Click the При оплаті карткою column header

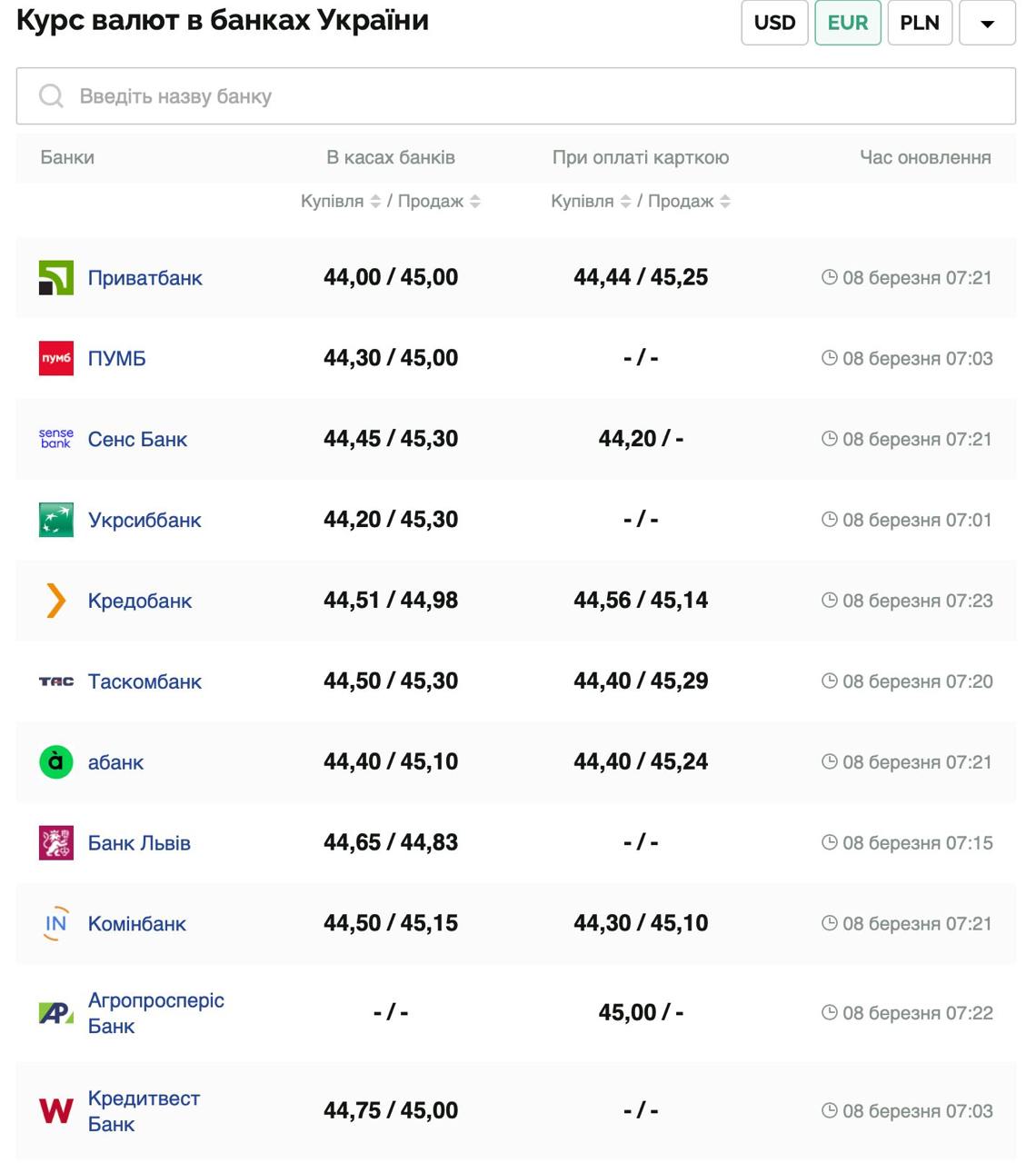pyautogui.click(x=641, y=157)
